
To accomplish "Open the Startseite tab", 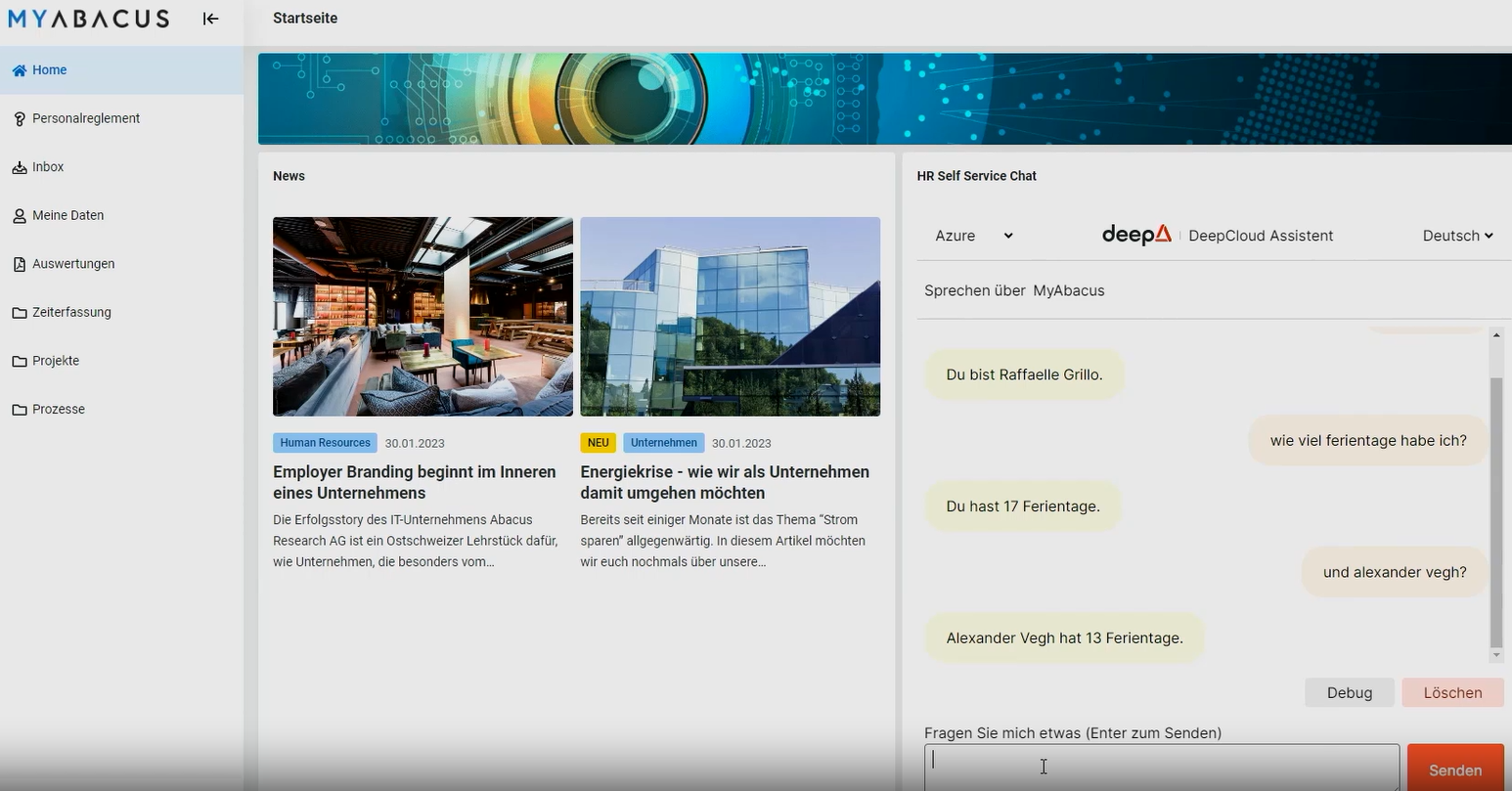I will (x=305, y=18).
